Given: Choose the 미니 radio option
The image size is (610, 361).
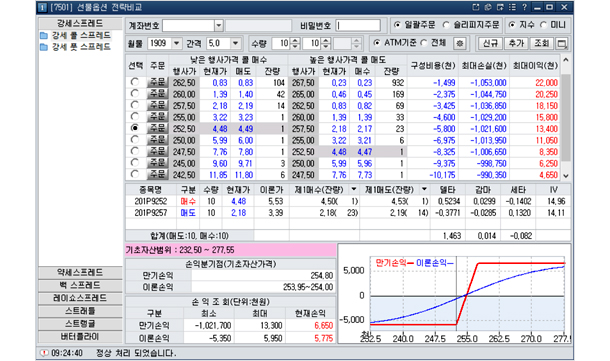Looking at the screenshot, I should point(543,25).
